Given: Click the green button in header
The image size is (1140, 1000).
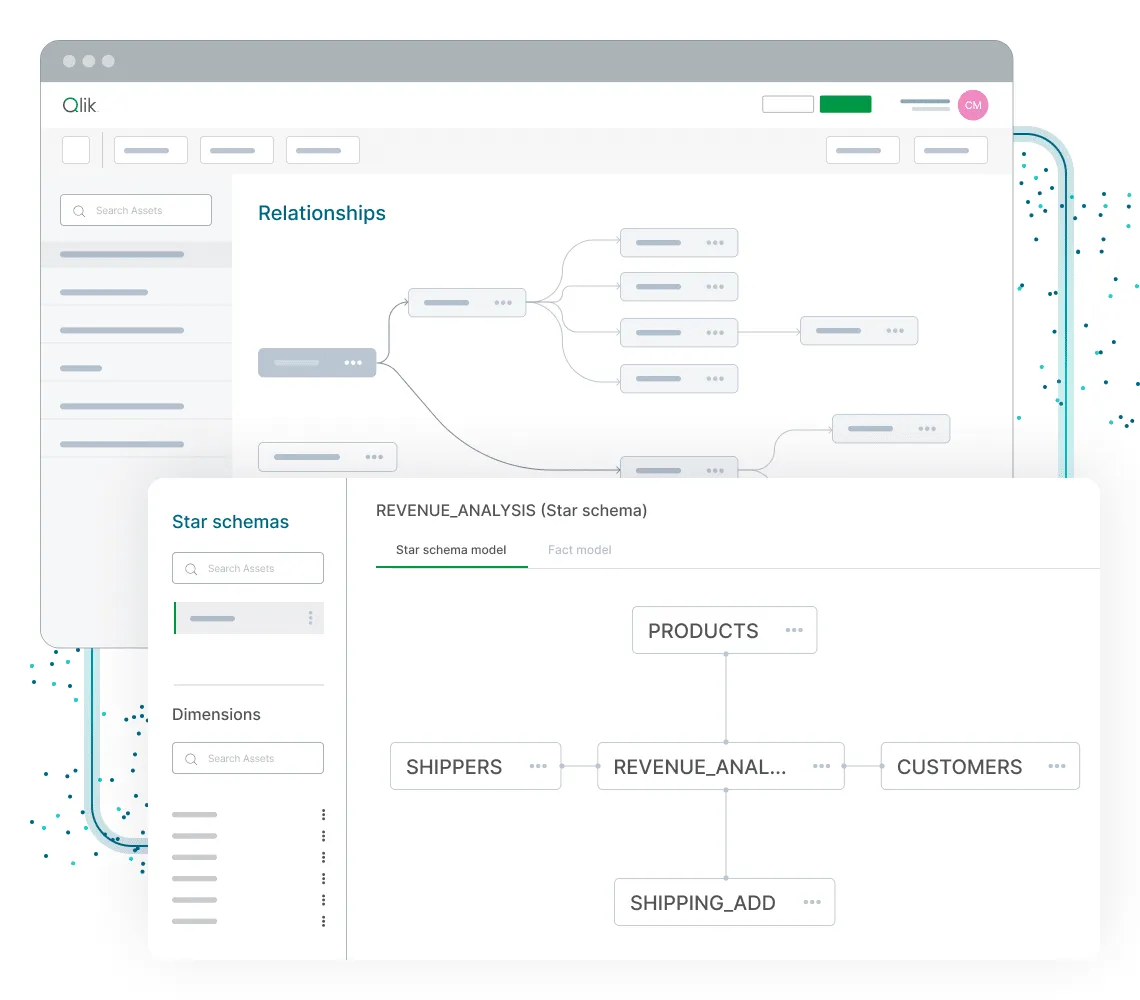Looking at the screenshot, I should click(845, 104).
